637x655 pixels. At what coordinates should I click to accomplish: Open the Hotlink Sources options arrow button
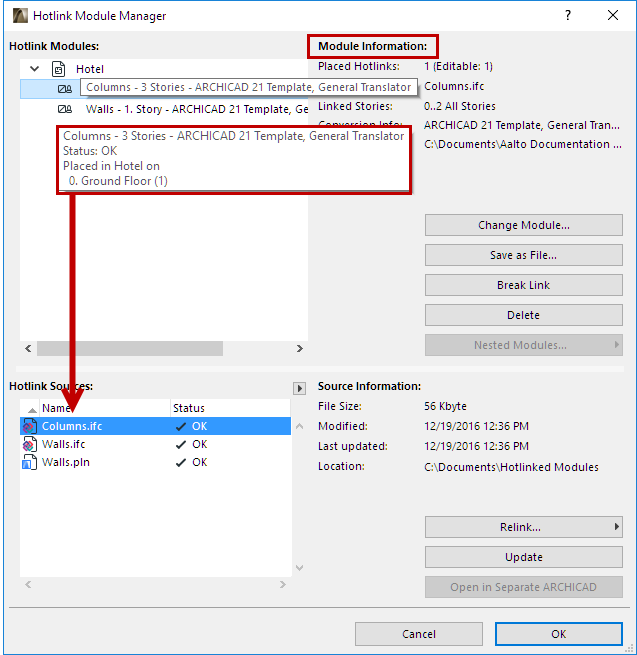click(x=299, y=388)
